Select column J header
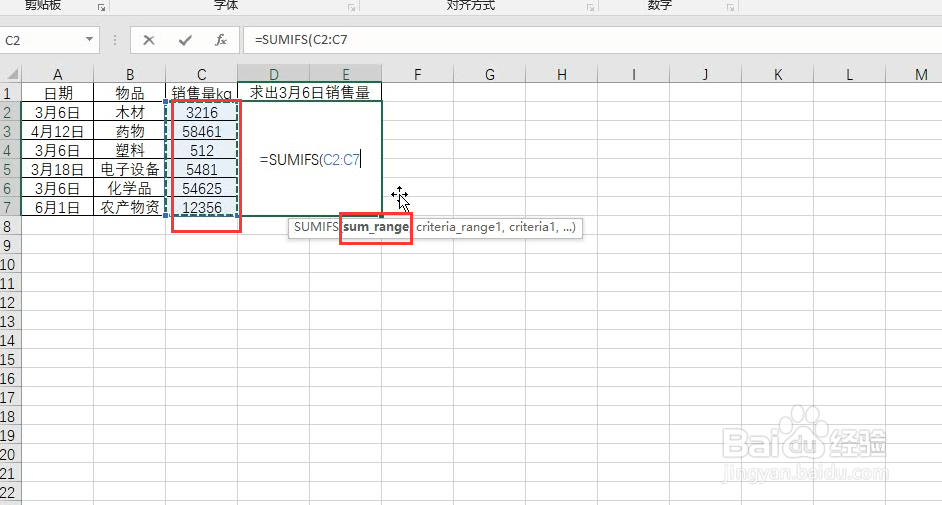Viewport: 942px width, 505px height. [705, 74]
